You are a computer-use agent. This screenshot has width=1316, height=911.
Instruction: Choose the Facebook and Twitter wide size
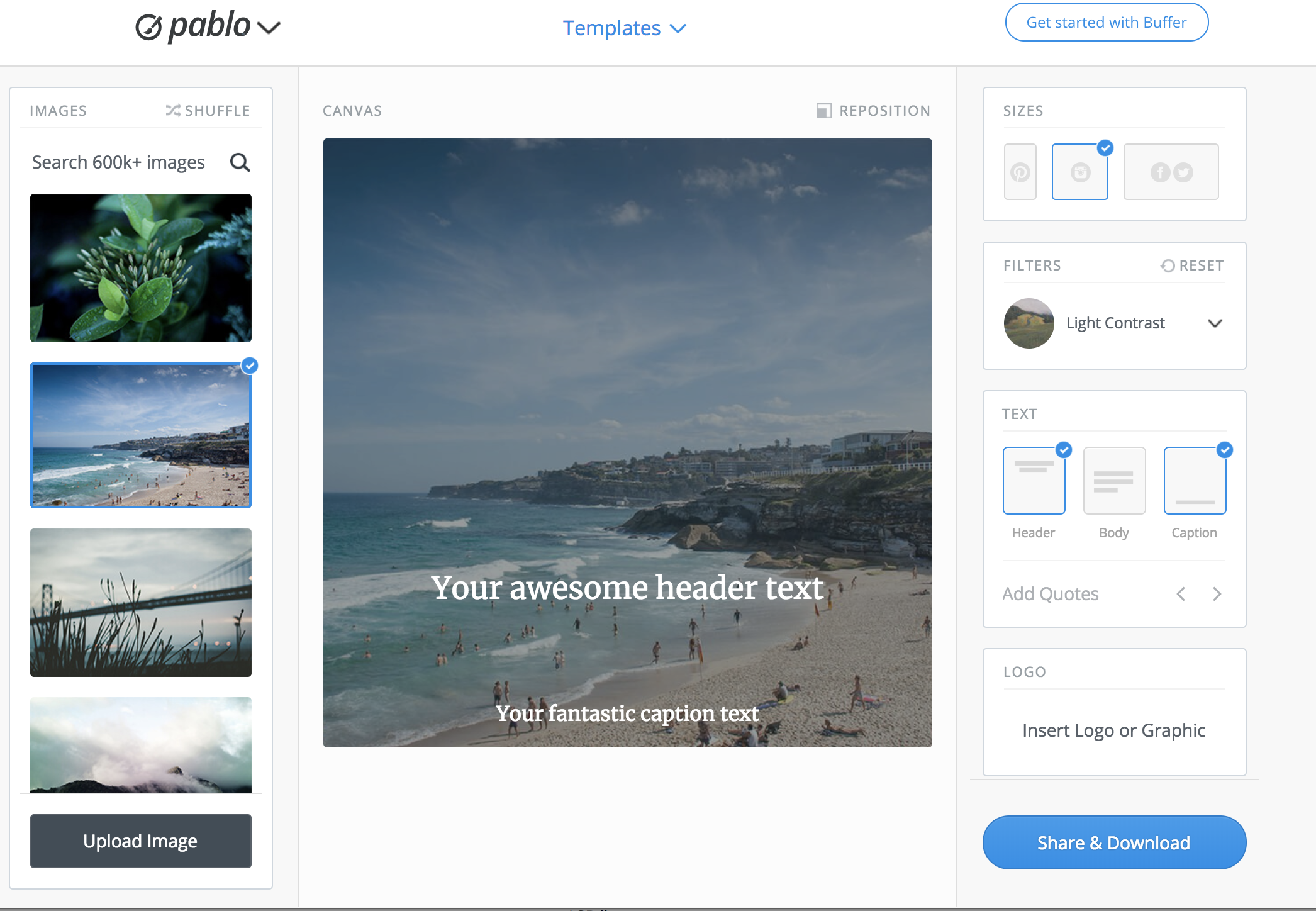pos(1171,172)
